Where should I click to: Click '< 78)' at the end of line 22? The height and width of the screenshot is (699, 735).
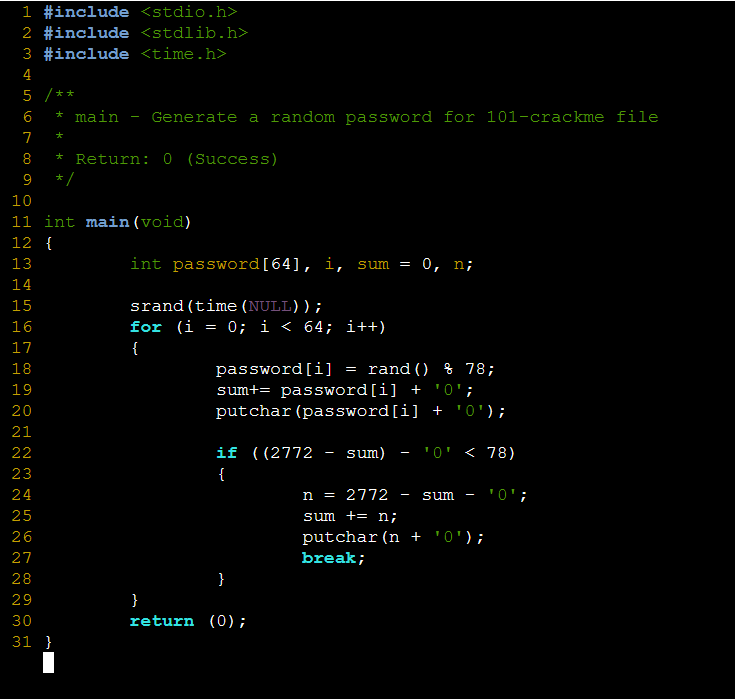point(489,453)
